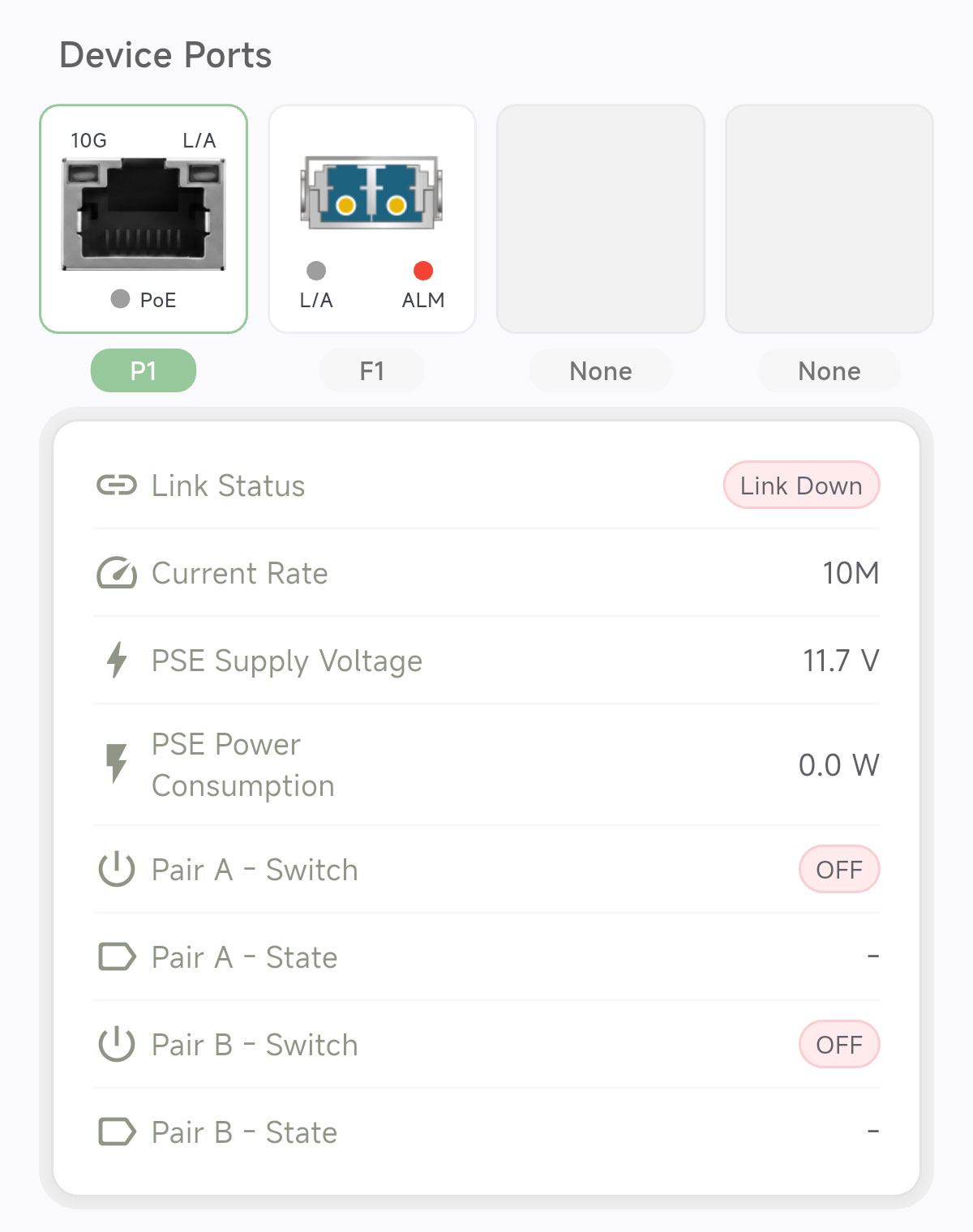Click the Pair B Switch power icon
This screenshot has width=973, height=1232.
pyautogui.click(x=117, y=1044)
